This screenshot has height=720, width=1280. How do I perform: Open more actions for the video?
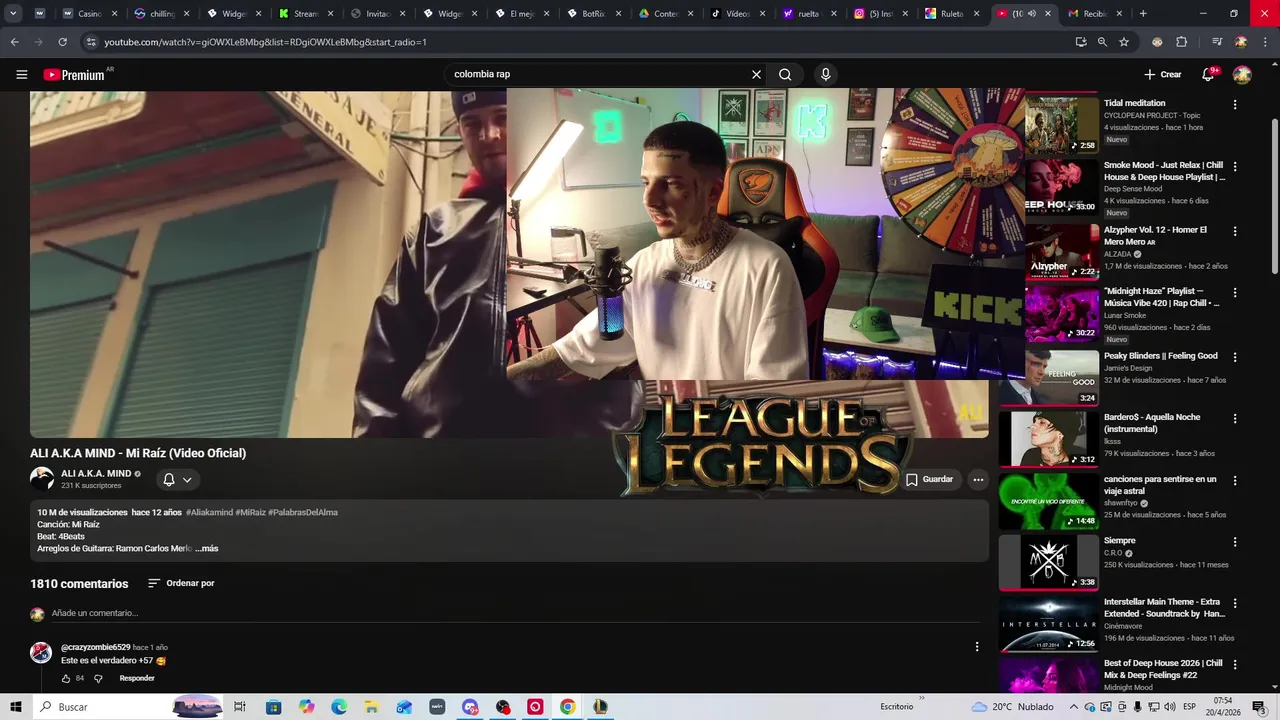click(978, 479)
